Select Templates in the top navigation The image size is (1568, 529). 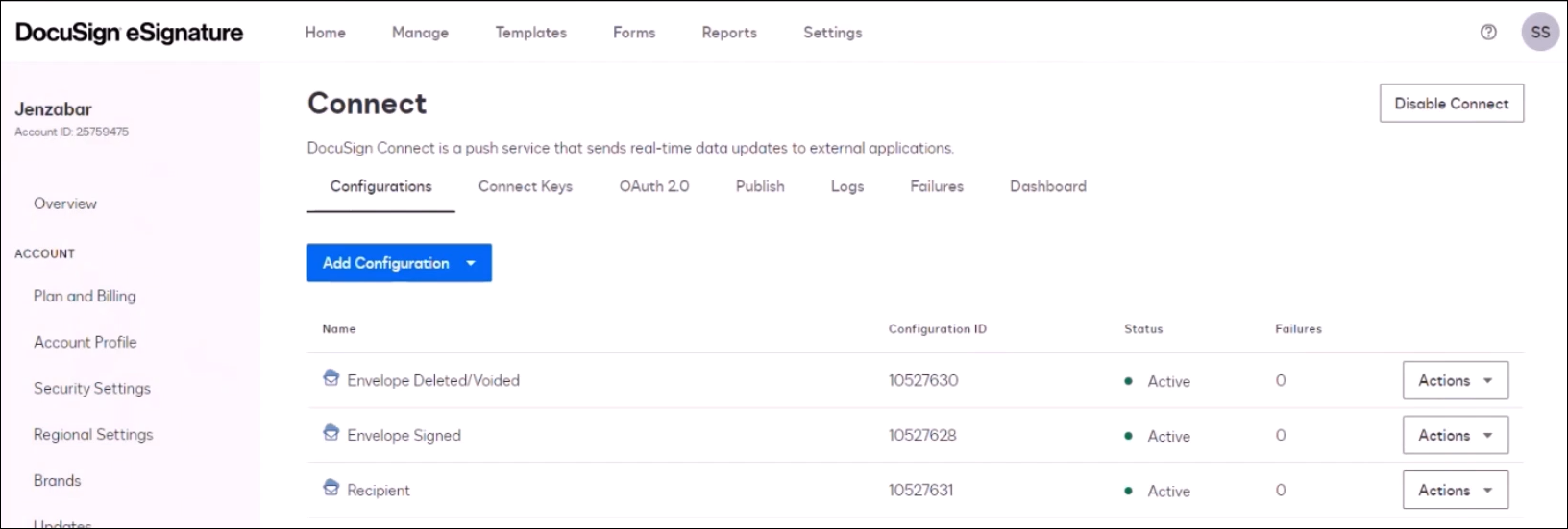tap(530, 33)
